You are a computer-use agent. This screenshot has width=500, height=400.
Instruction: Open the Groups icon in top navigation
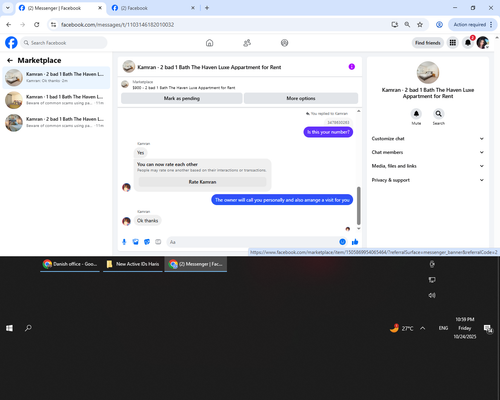284,43
